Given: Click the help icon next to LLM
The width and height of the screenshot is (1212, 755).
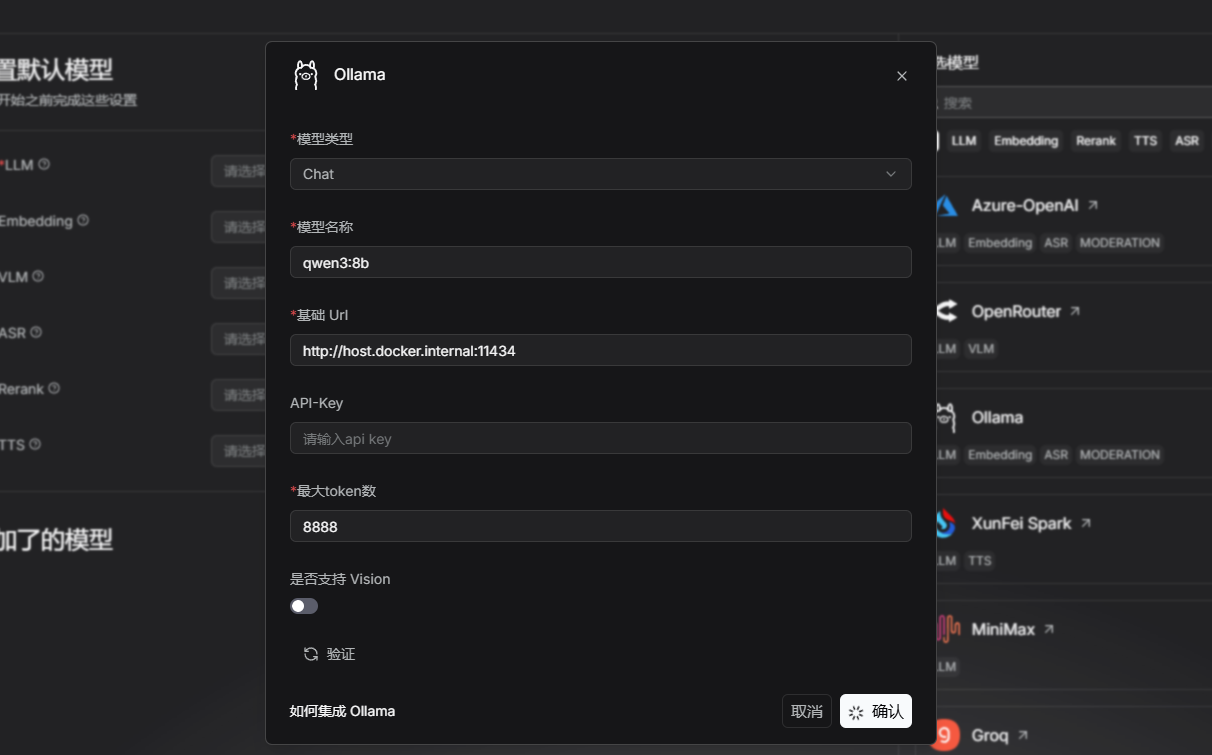Looking at the screenshot, I should [x=44, y=164].
